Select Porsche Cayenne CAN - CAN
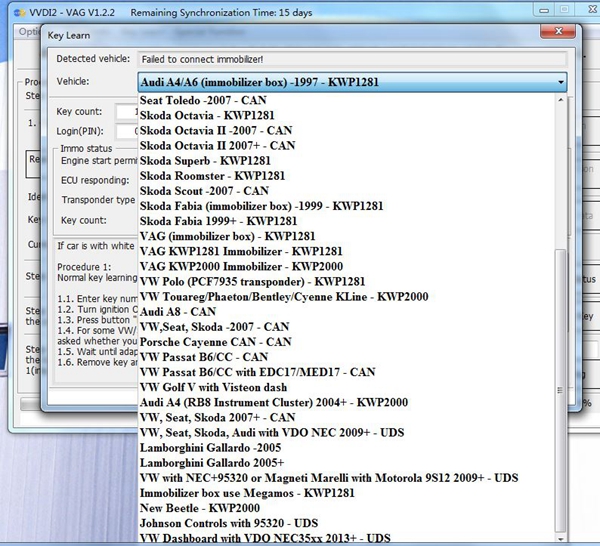Screen dimensions: 600x546 pyautogui.click(x=346, y=342)
